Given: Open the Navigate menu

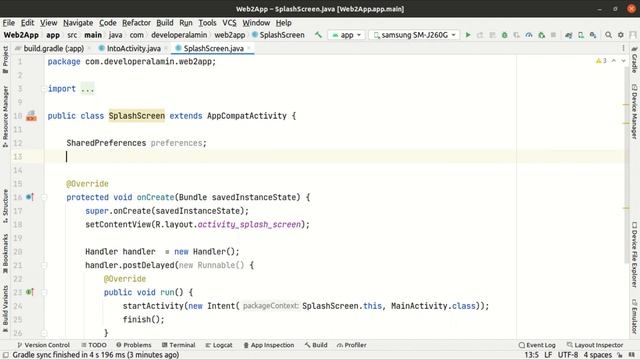Looking at the screenshot, I should pos(78,23).
